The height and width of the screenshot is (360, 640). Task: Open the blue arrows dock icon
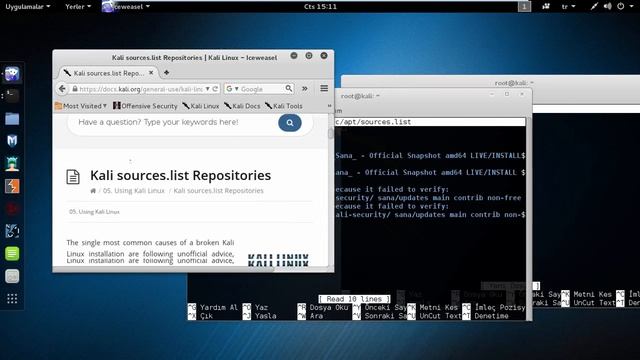(12, 231)
